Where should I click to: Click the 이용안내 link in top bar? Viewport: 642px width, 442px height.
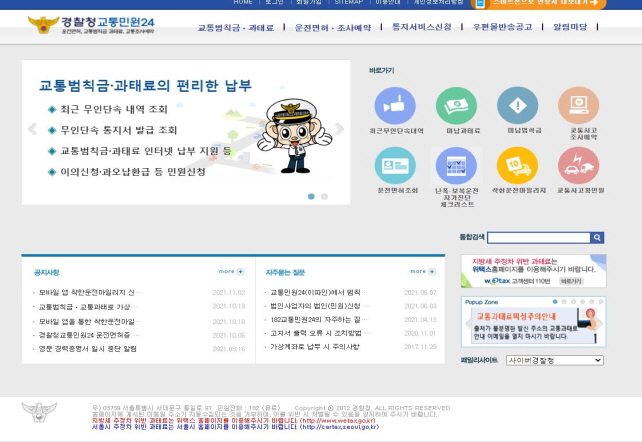pos(388,2)
